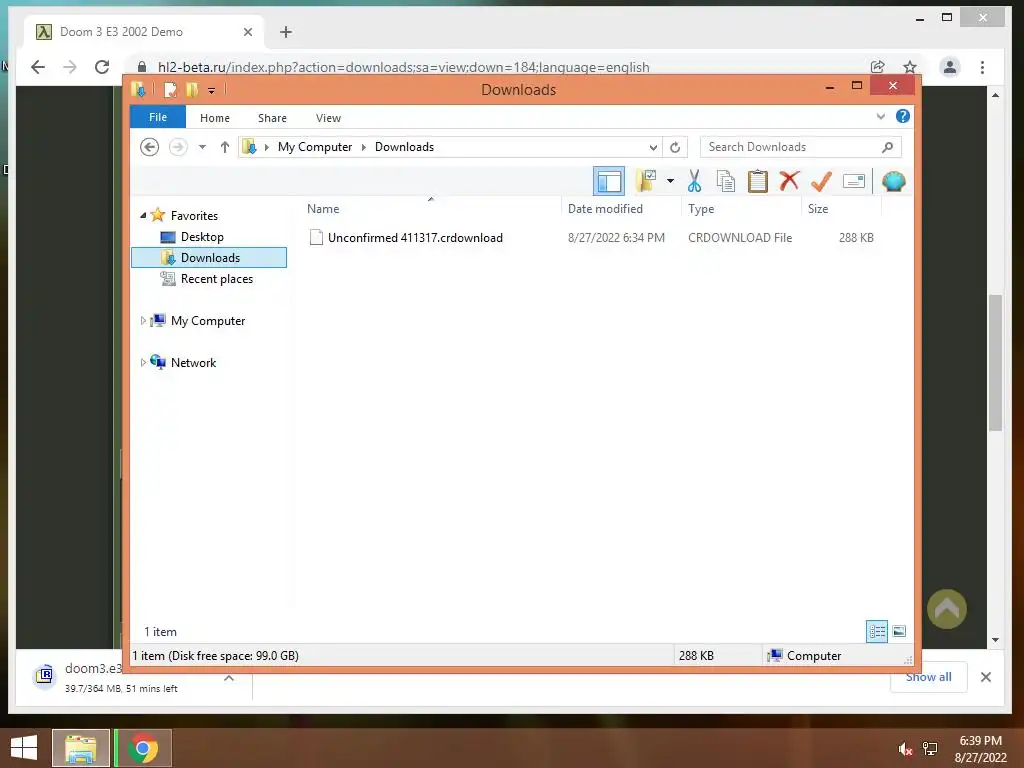The image size is (1024, 768).
Task: Click Show all downloads in Chrome
Action: pyautogui.click(x=928, y=677)
